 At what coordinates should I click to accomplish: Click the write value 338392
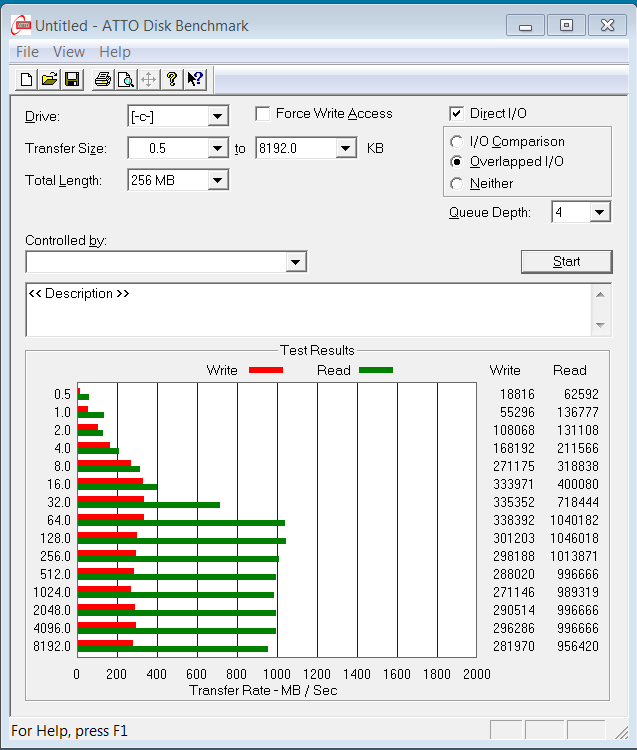[514, 520]
